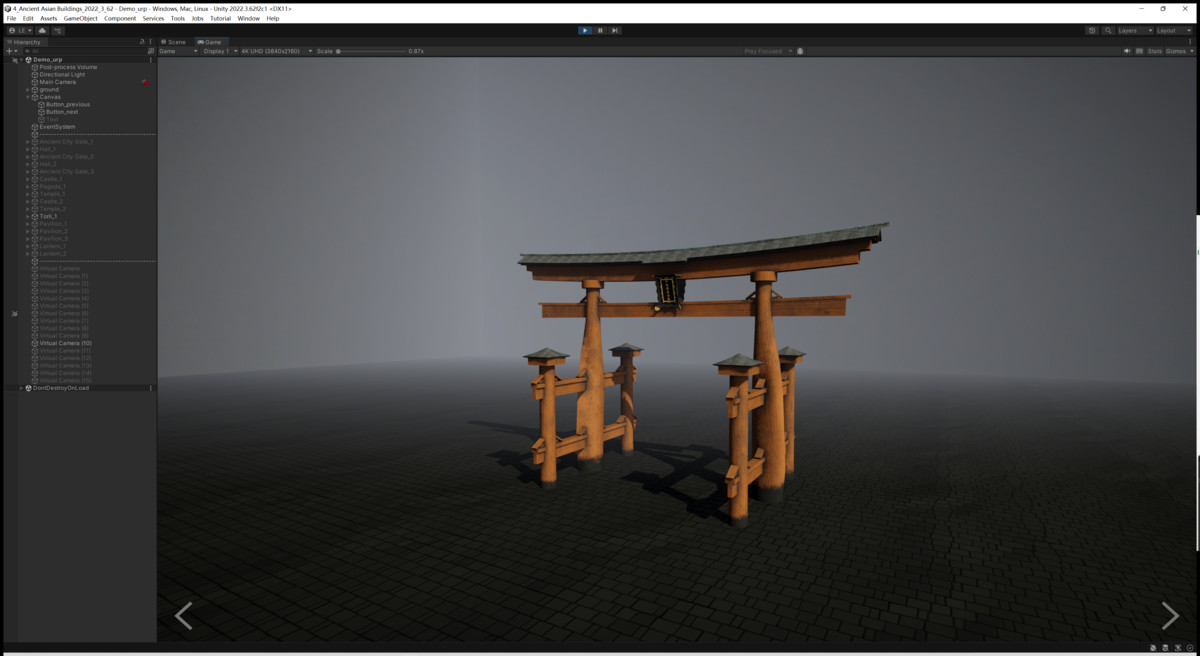
Task: Open the Create menu in the Hierarchy
Action: click(8, 51)
